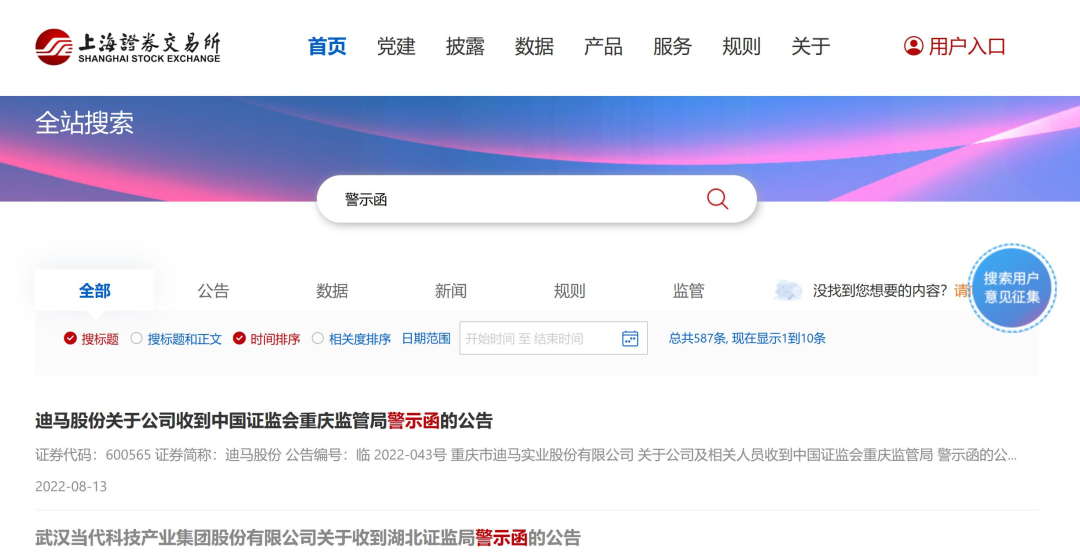
Task: Click the cloud icon beside 没找到您想要的内容
Action: tap(787, 291)
